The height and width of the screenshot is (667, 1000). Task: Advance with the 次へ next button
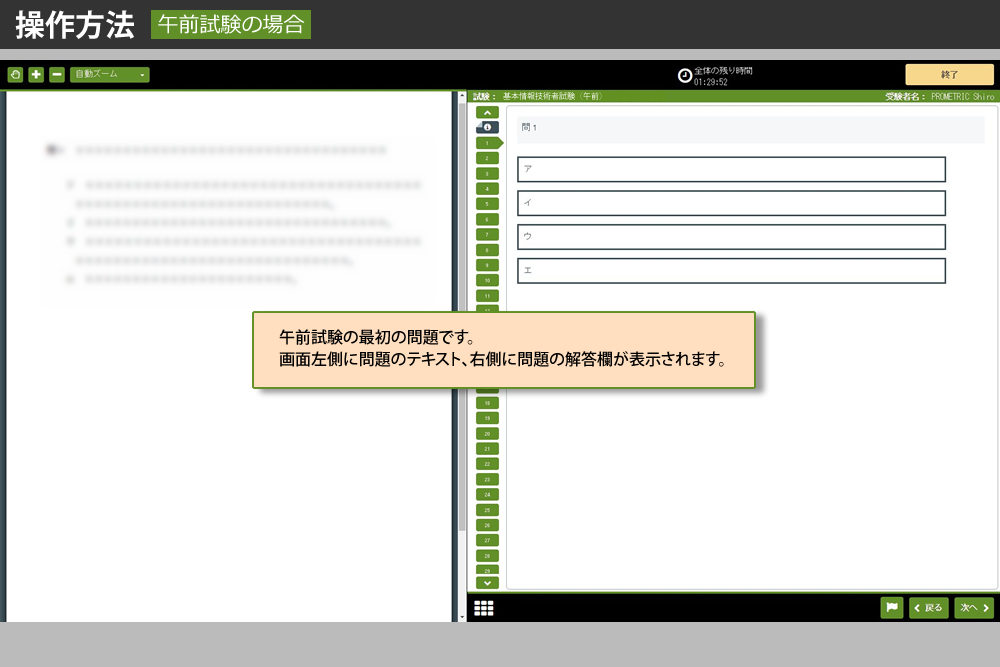pos(974,608)
